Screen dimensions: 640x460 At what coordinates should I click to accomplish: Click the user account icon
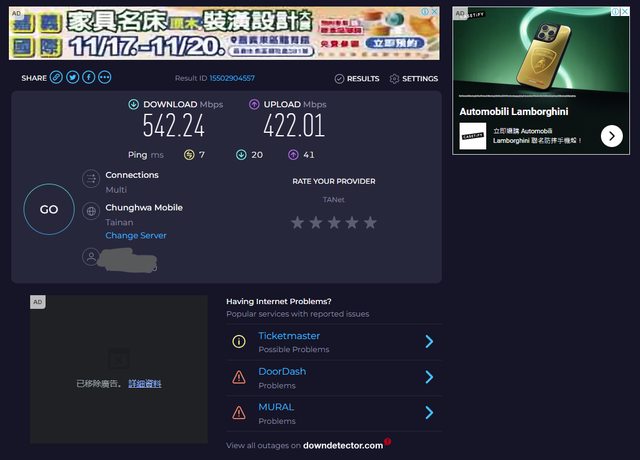pyautogui.click(x=91, y=257)
